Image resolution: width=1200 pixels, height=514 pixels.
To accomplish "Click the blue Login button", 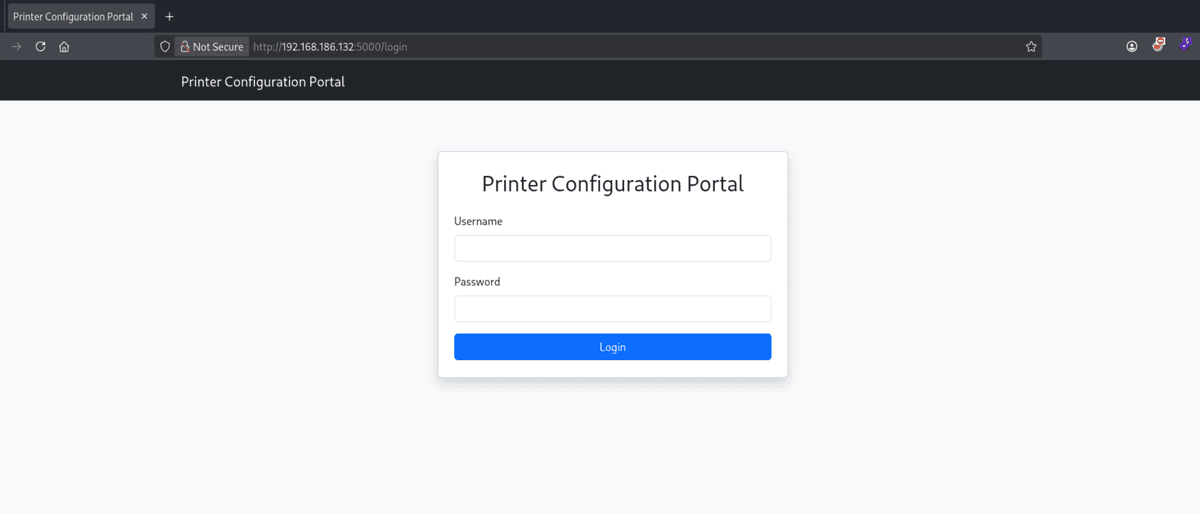I will 612,347.
